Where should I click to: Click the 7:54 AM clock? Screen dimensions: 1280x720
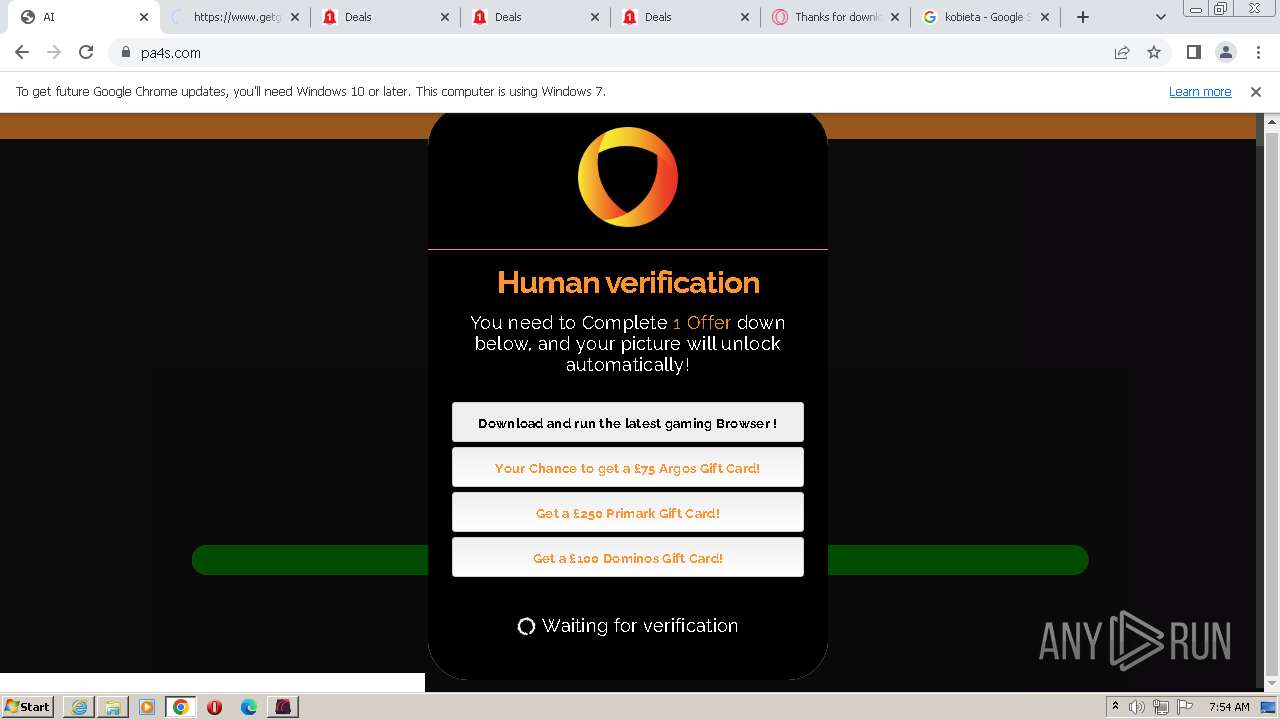tap(1229, 707)
